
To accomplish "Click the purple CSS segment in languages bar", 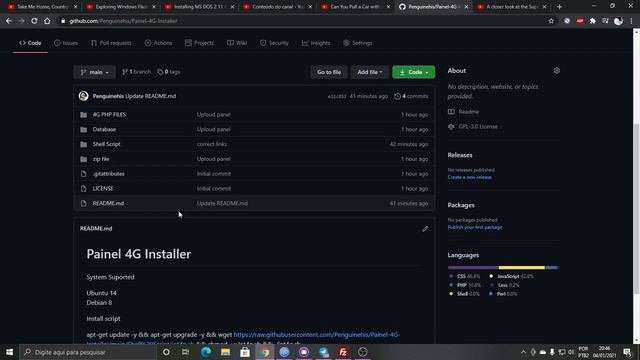I will [473, 268].
